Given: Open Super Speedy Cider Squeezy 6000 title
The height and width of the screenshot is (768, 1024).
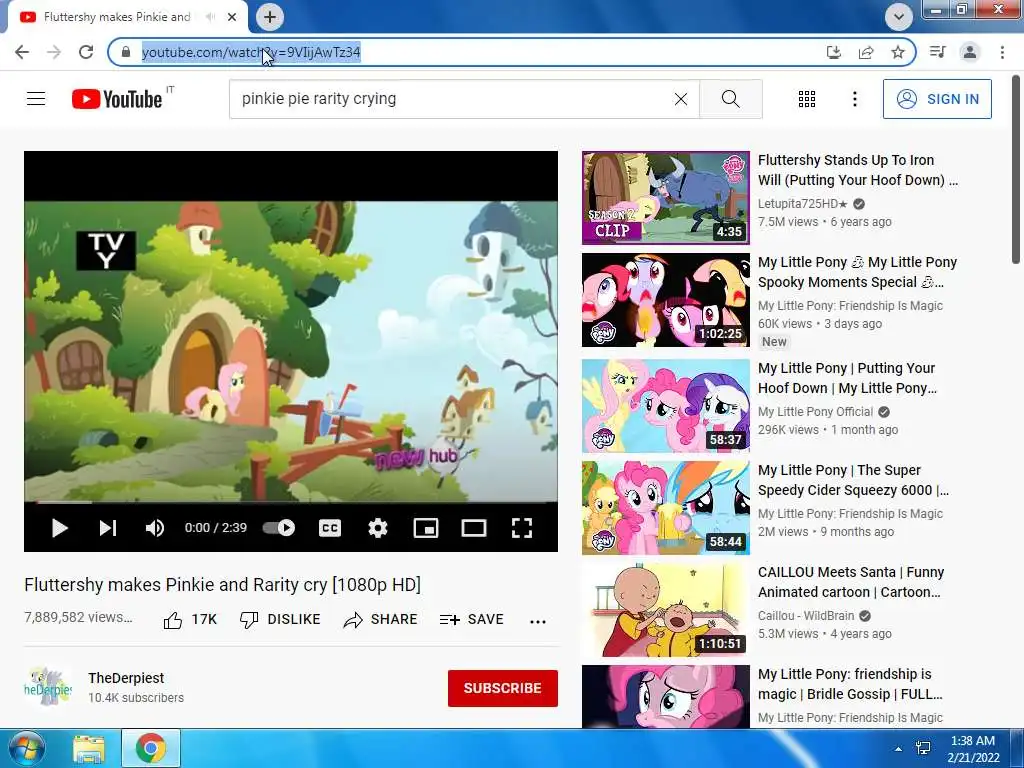Looking at the screenshot, I should pos(853,480).
